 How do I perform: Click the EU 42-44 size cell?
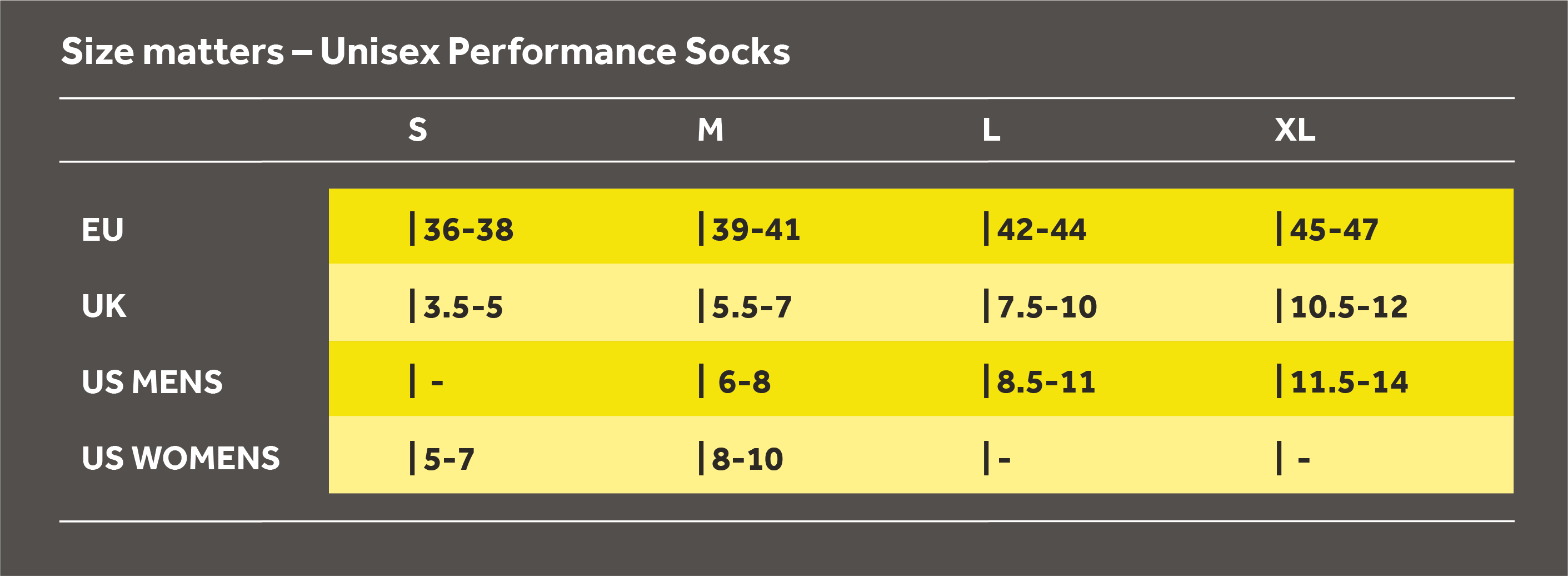[1041, 230]
